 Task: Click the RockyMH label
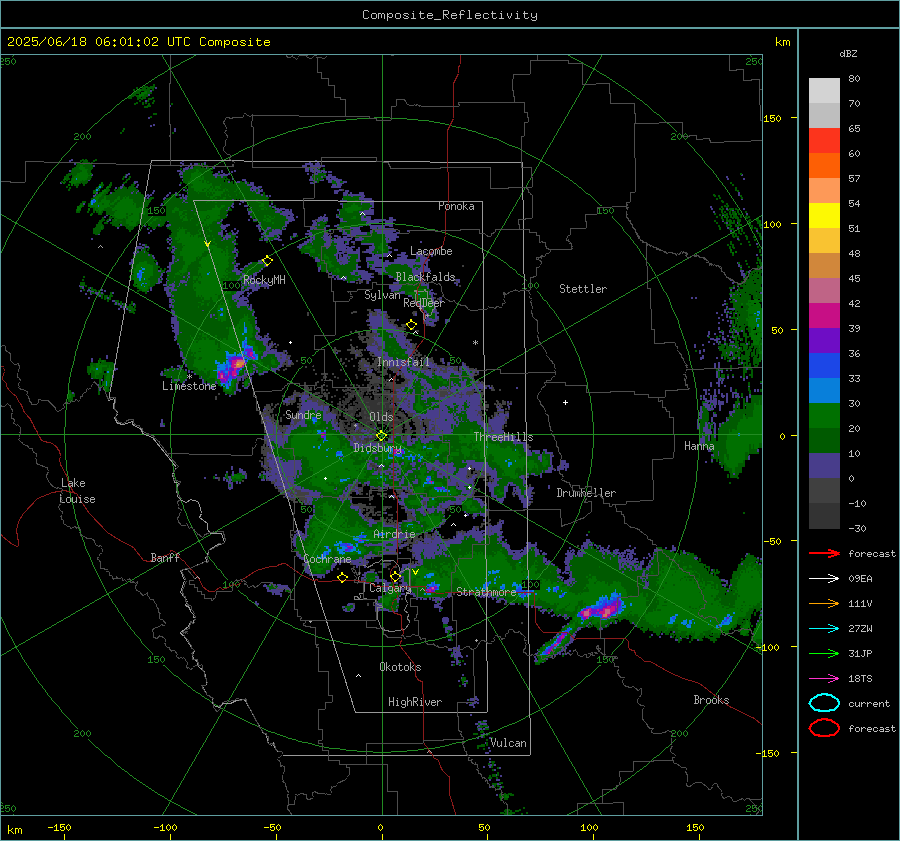tap(264, 280)
